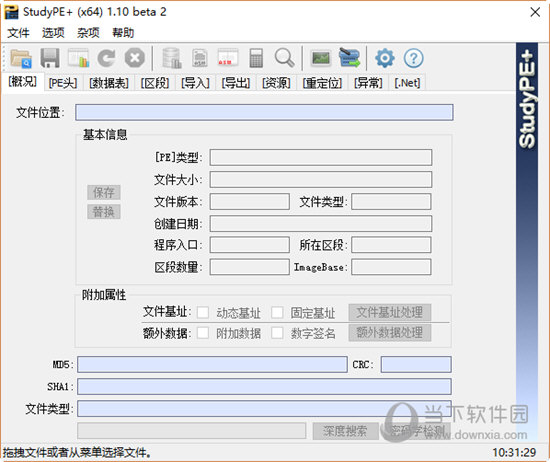The height and width of the screenshot is (462, 550).
Task: Click the 文件类型 field in 基本信息
Action: tap(391, 202)
